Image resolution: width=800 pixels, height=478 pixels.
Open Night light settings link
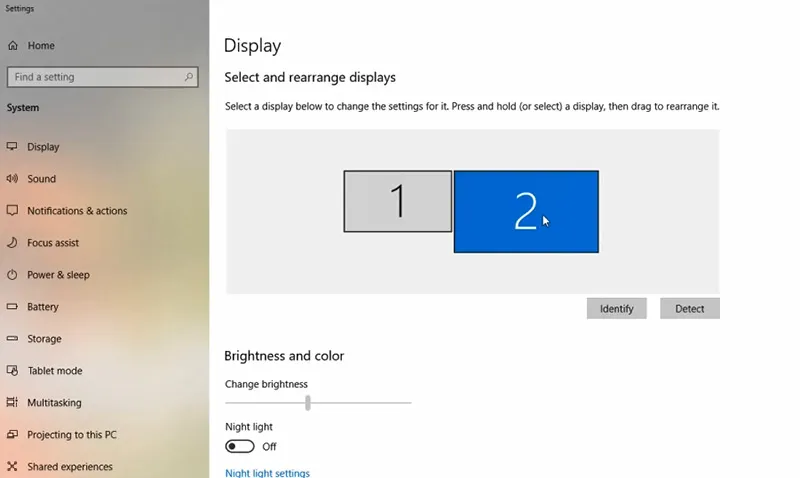(267, 473)
